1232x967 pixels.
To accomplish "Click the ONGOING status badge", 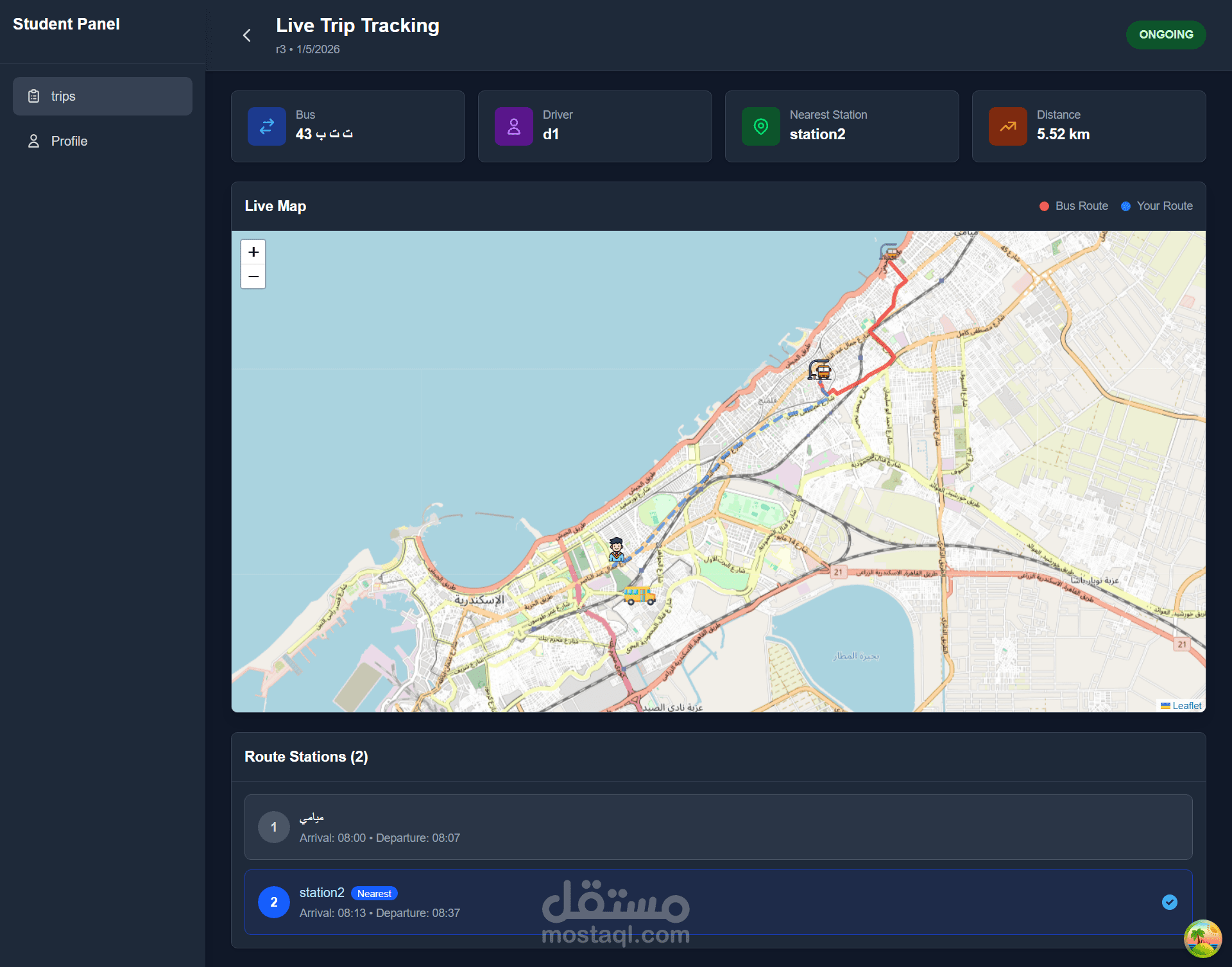I will point(1166,35).
